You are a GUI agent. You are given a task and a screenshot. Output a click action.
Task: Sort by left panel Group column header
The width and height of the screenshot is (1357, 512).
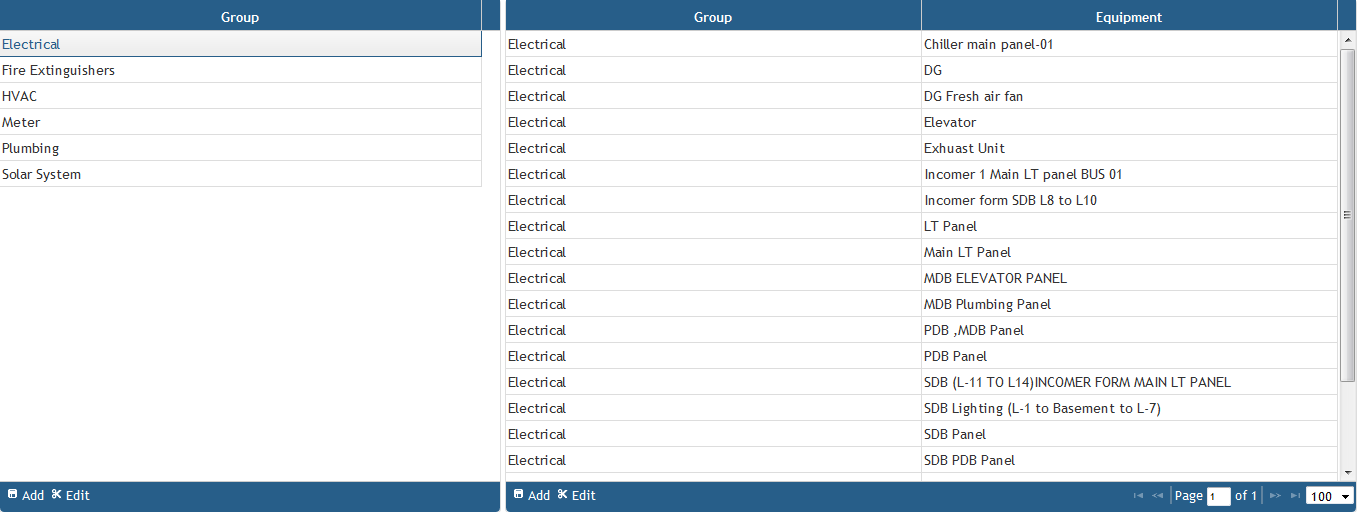pyautogui.click(x=240, y=17)
